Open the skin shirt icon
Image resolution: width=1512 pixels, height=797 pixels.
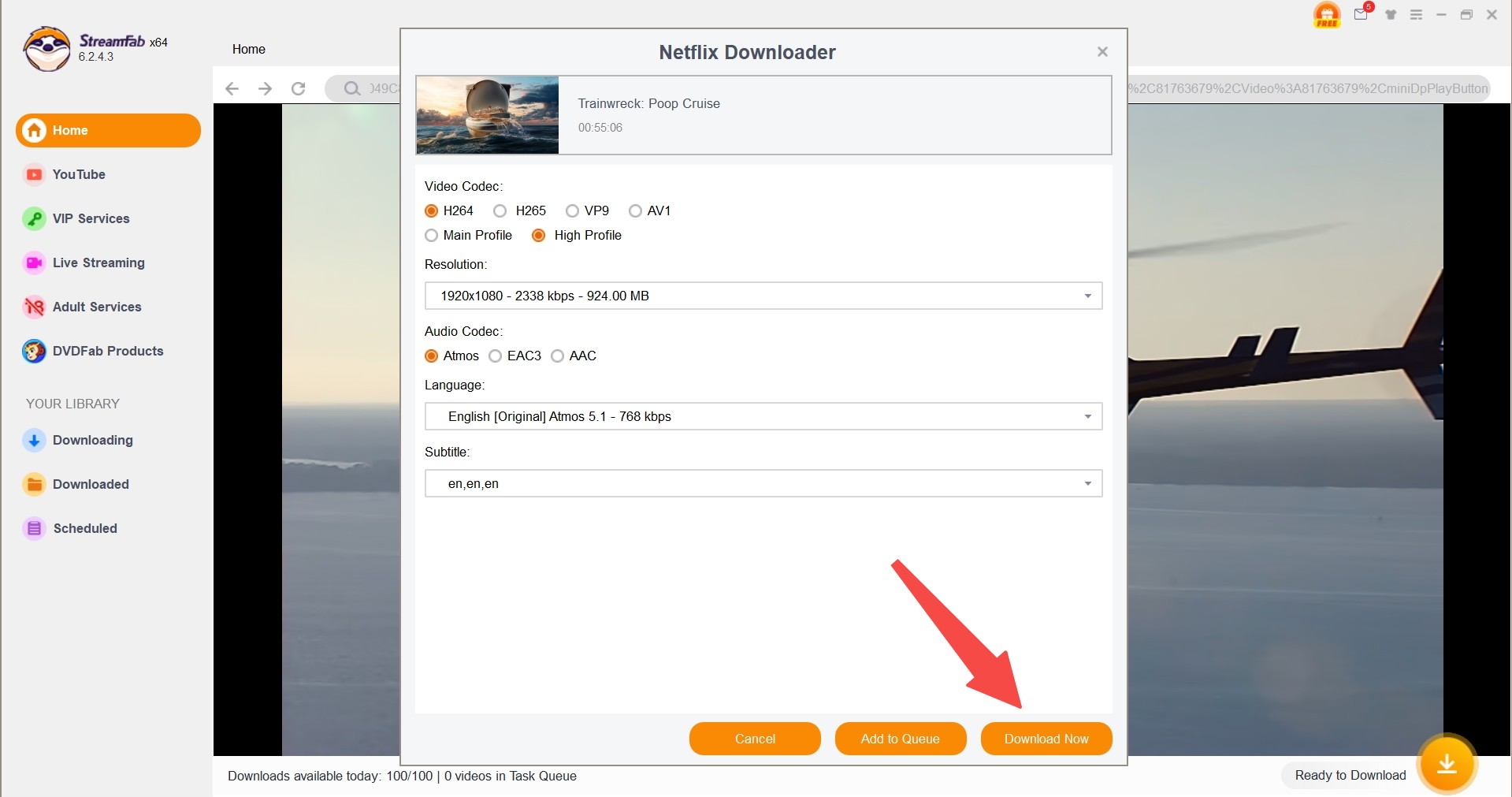[1391, 15]
